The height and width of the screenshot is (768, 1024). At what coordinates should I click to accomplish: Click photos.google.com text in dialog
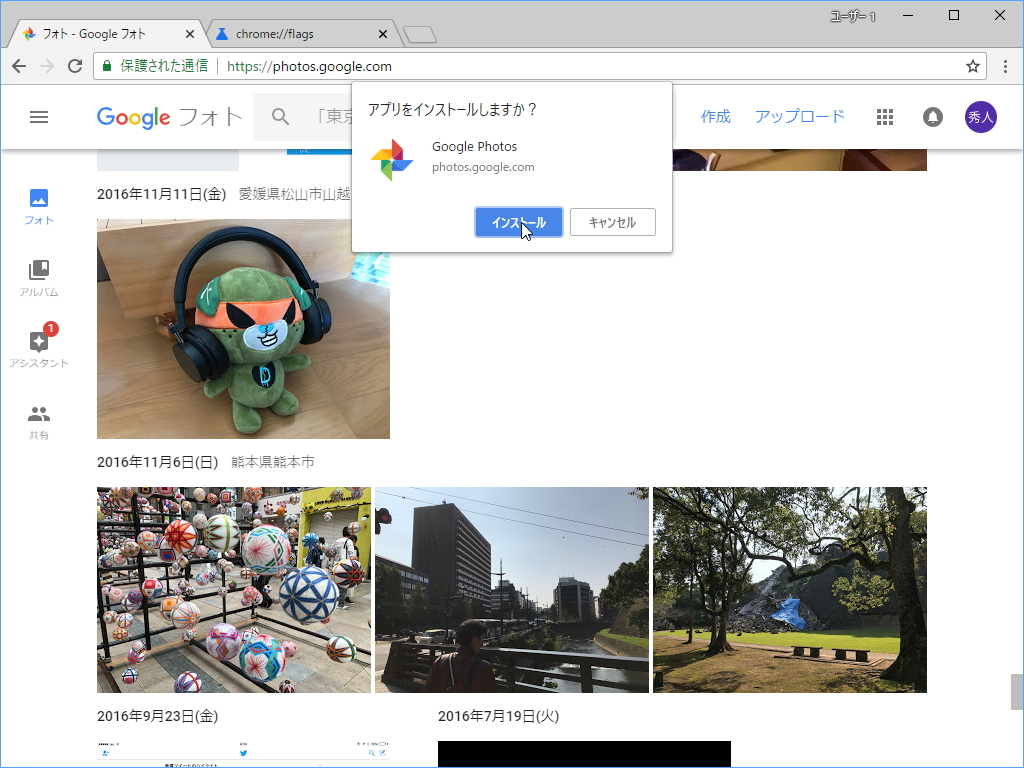483,167
